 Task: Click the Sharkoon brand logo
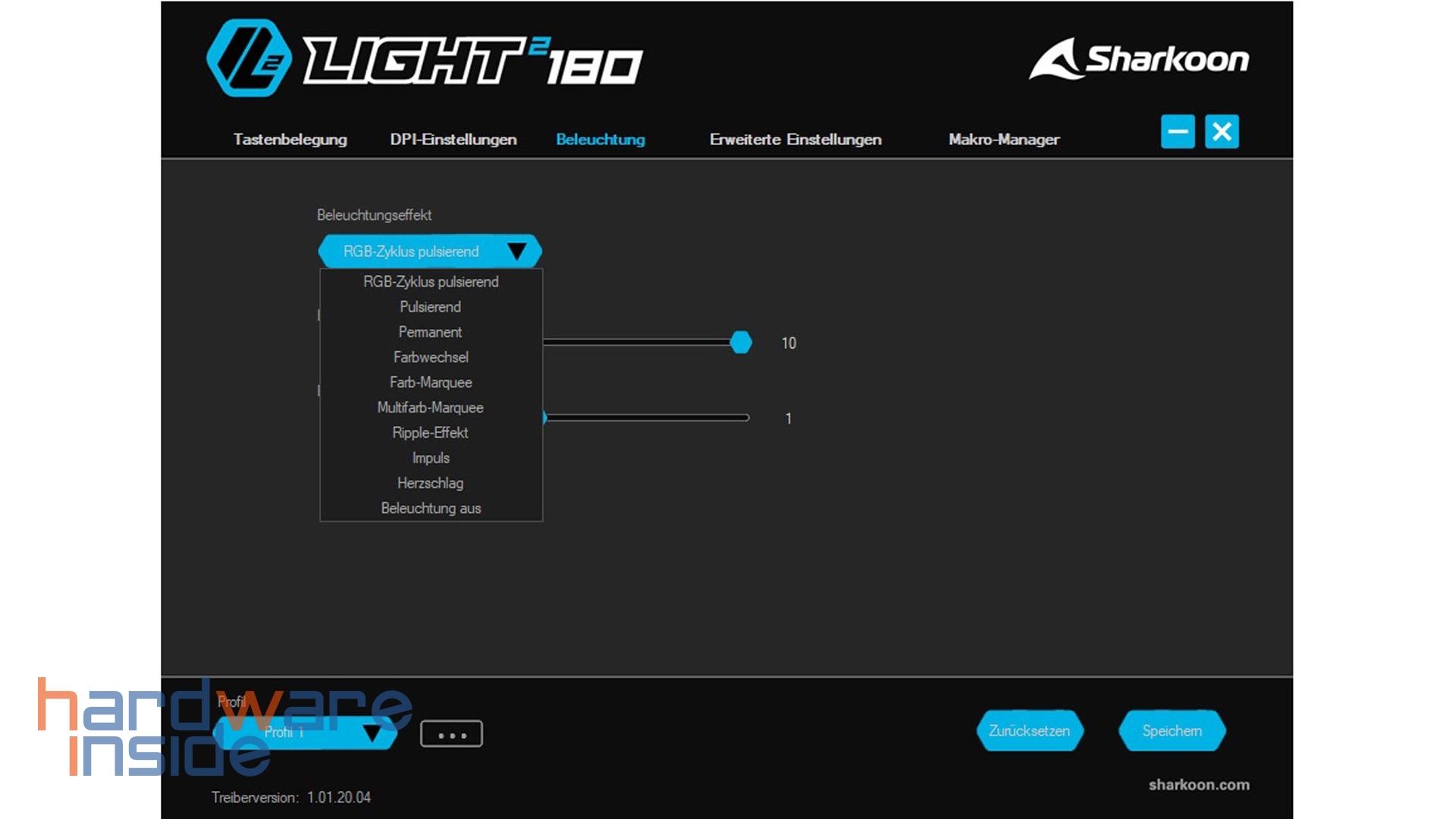[1138, 59]
